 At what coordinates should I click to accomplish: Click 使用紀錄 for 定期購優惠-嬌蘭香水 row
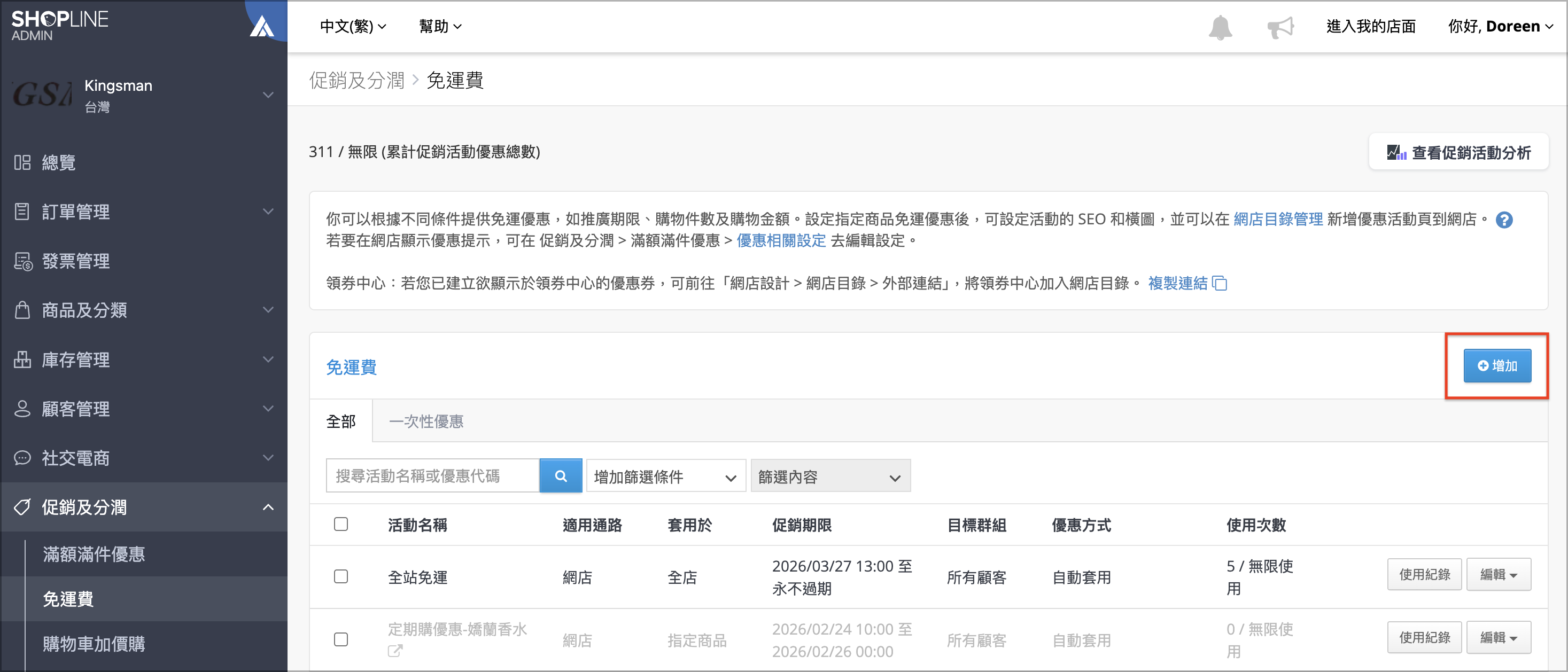[1424, 637]
